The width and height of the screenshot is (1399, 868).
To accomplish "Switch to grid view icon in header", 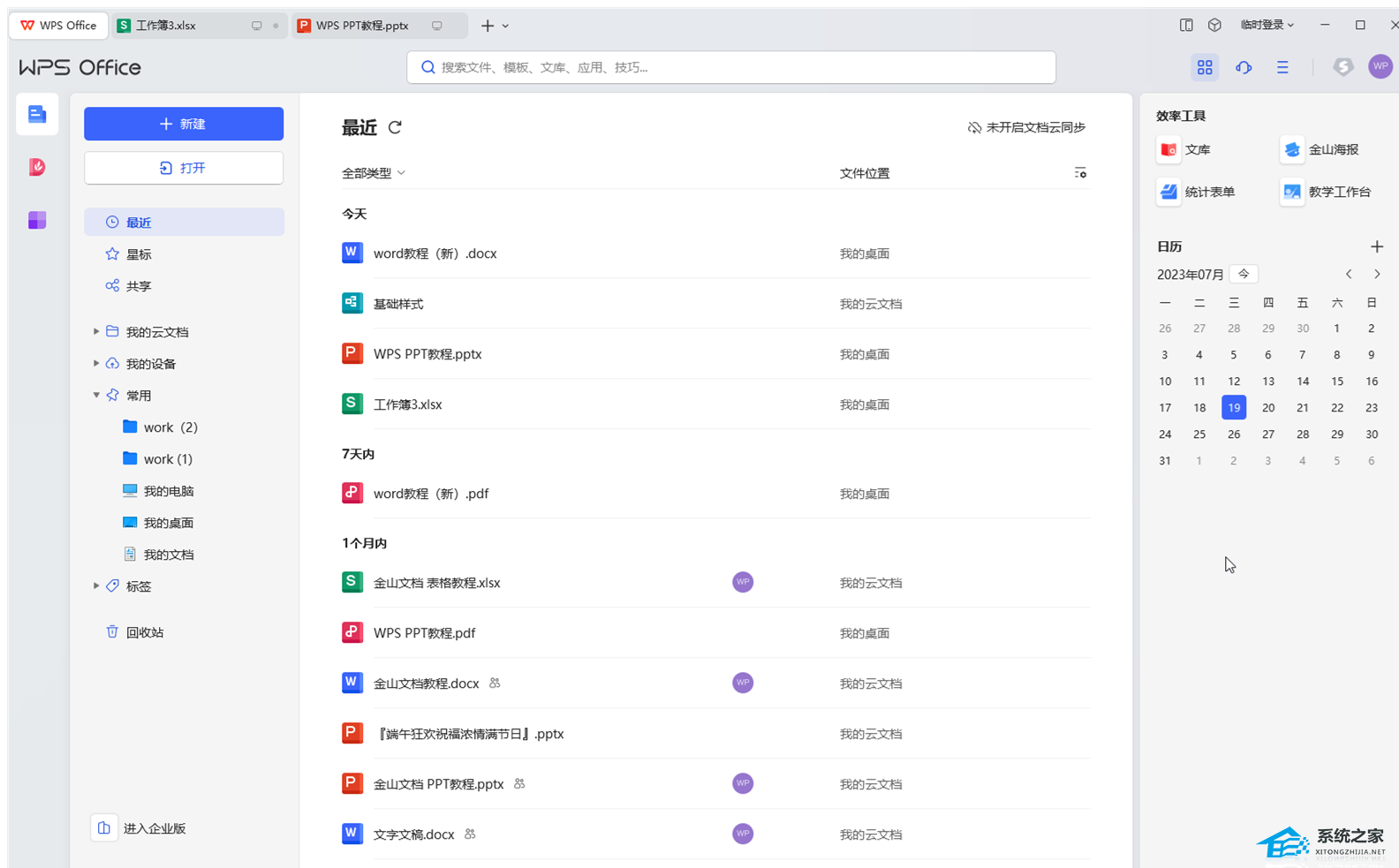I will point(1205,67).
